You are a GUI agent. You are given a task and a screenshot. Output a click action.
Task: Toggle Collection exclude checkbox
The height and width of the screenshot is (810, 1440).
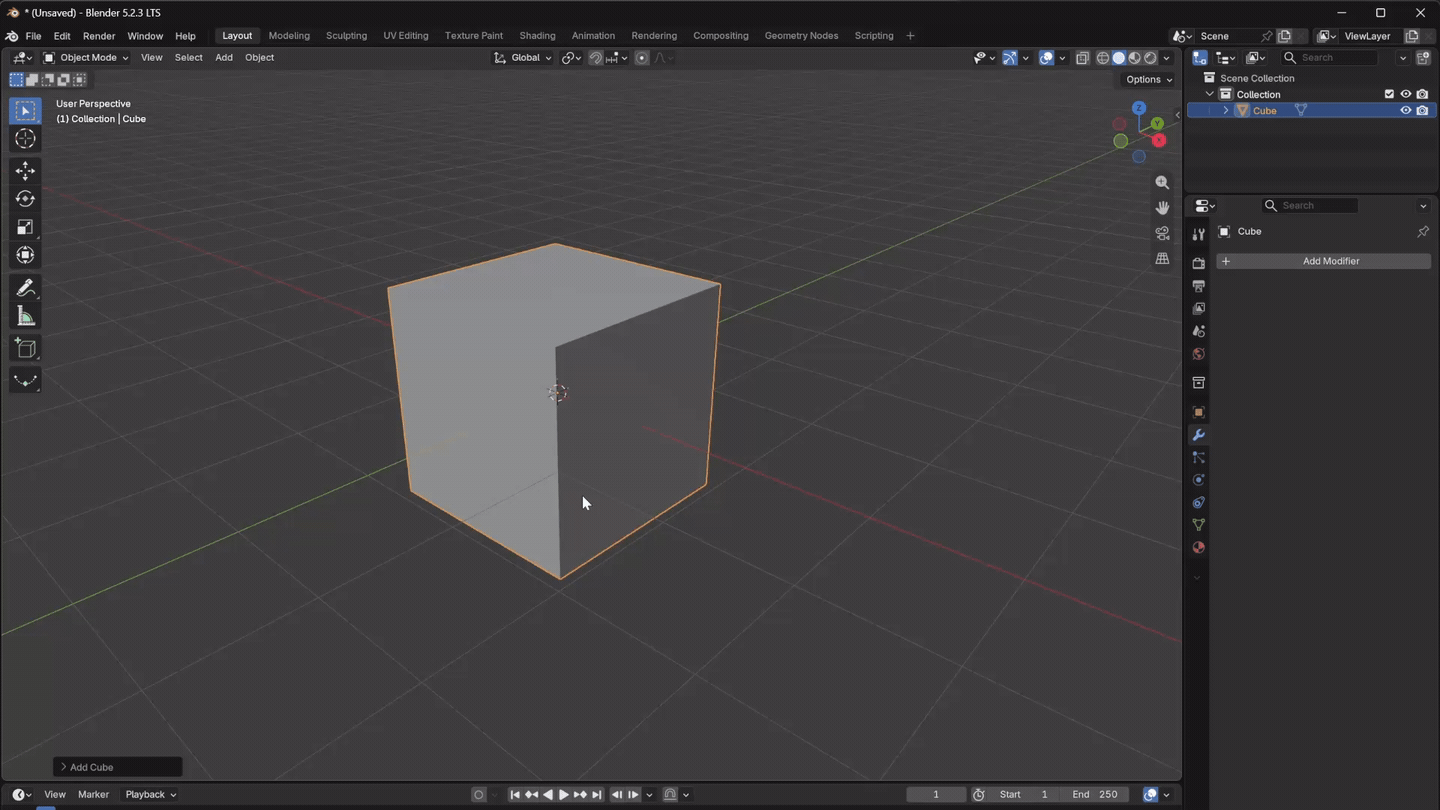1389,94
